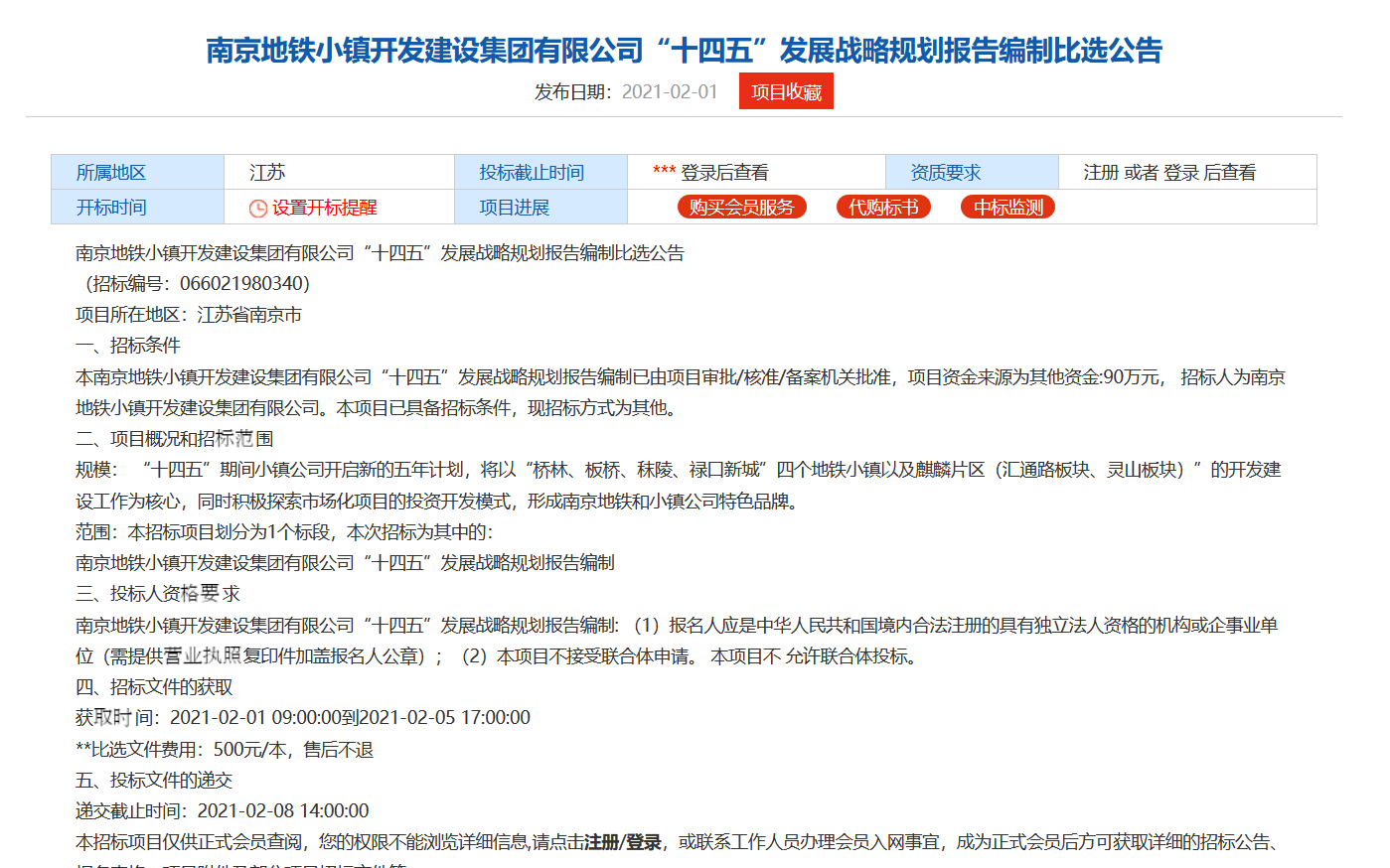Viewport: 1390px width, 868px height.
Task: Click the 五、投标文件的递交 heading
Action: point(154,781)
